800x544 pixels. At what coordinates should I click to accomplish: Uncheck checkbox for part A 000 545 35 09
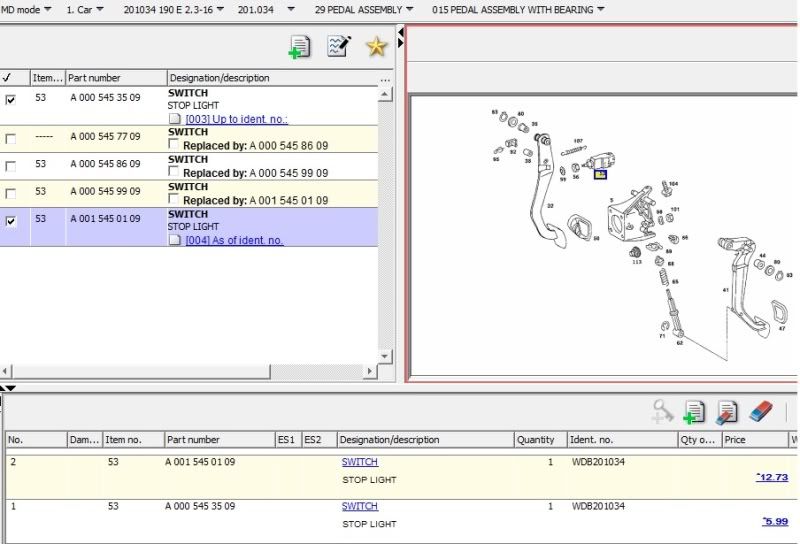(x=10, y=100)
